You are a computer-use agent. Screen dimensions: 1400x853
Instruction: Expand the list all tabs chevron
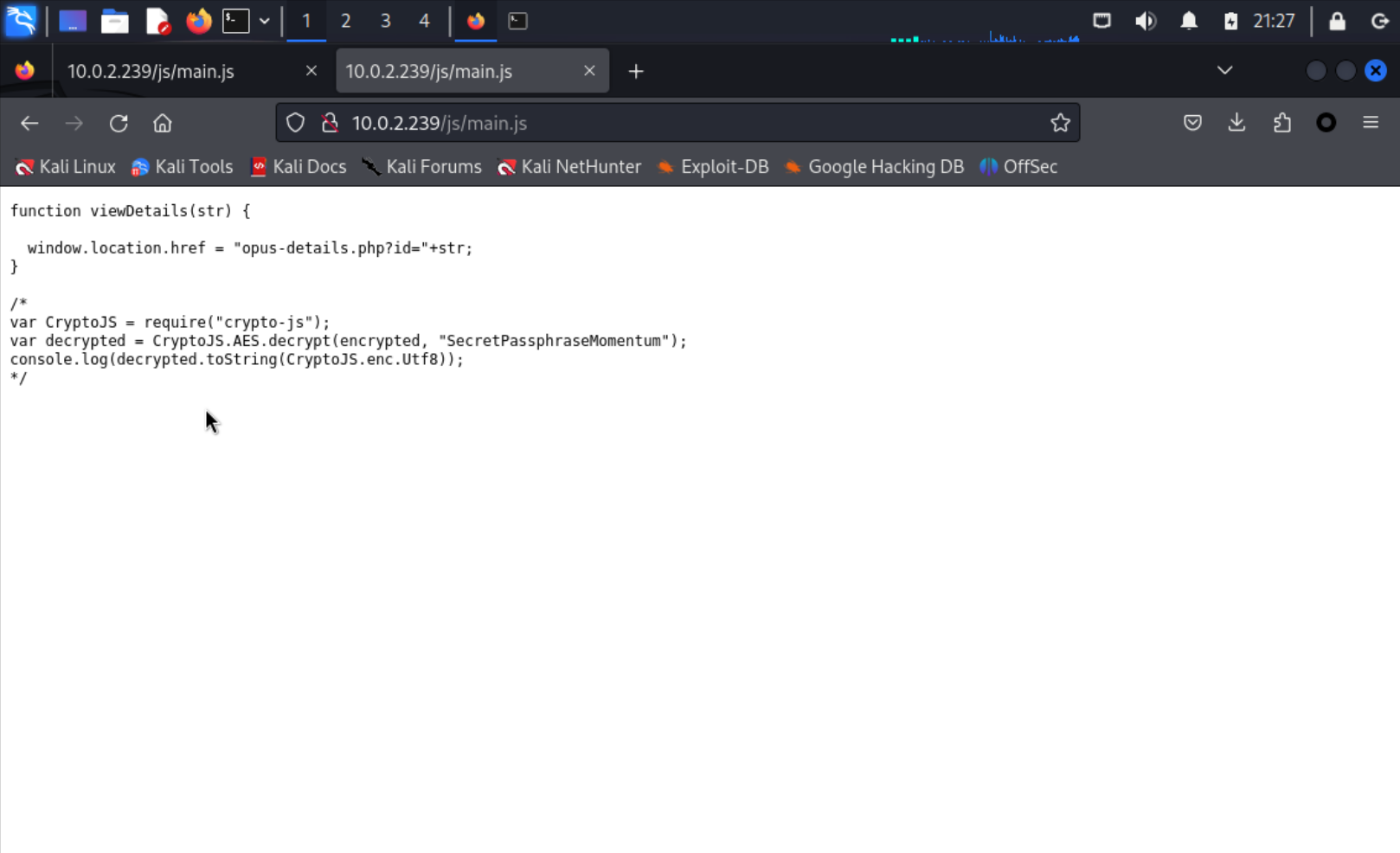(1224, 71)
